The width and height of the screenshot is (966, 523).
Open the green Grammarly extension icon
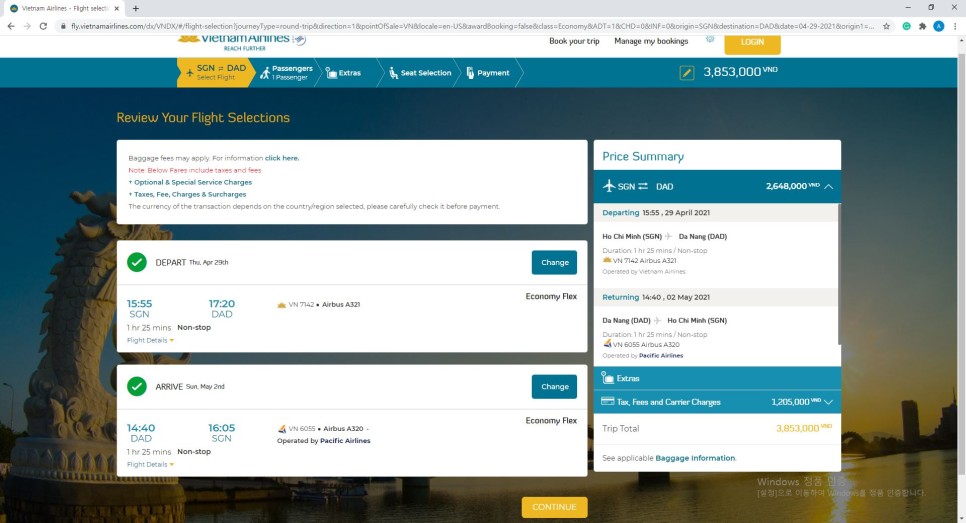[906, 26]
